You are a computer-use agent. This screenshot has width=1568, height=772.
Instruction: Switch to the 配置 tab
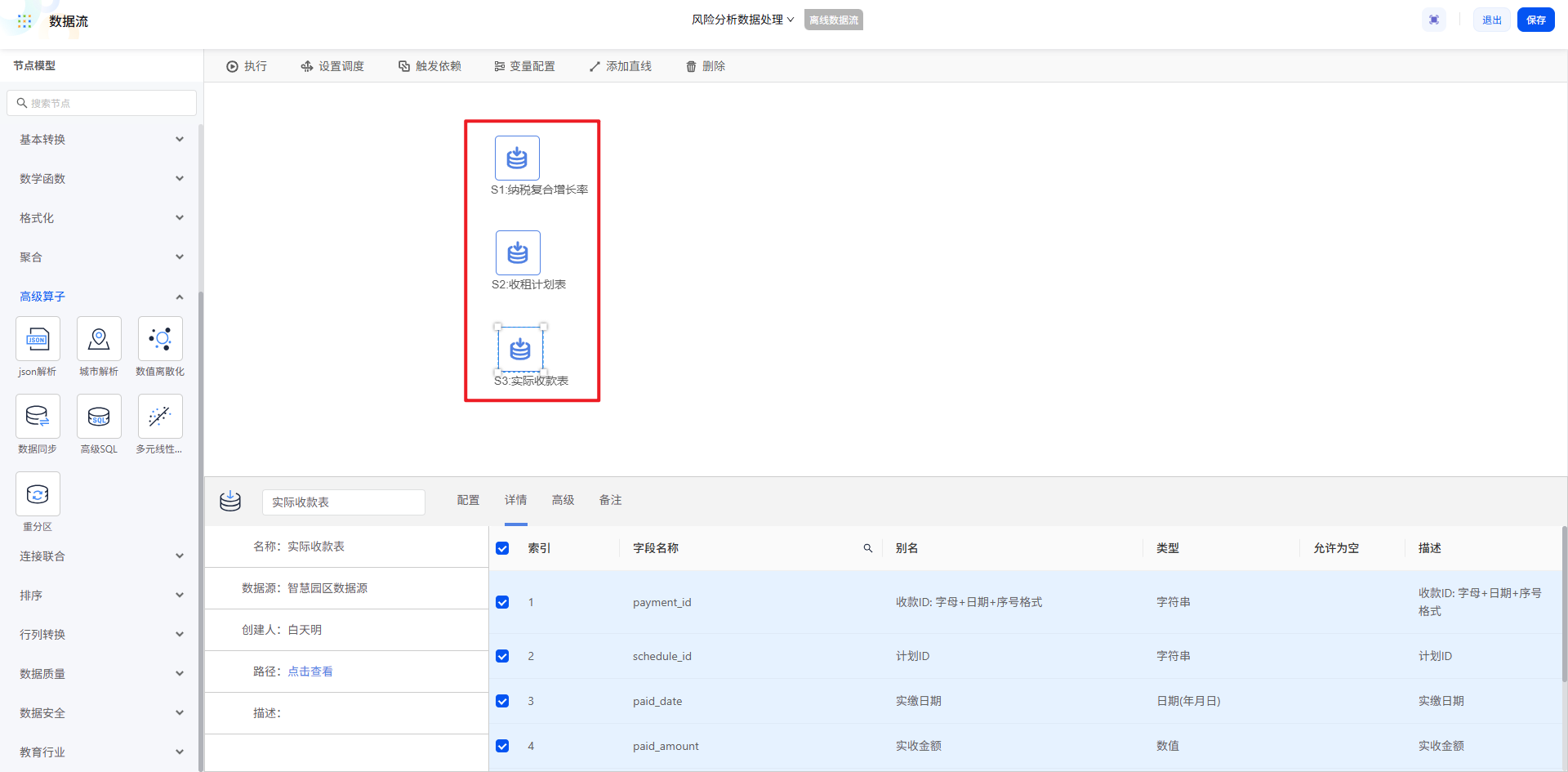click(468, 500)
